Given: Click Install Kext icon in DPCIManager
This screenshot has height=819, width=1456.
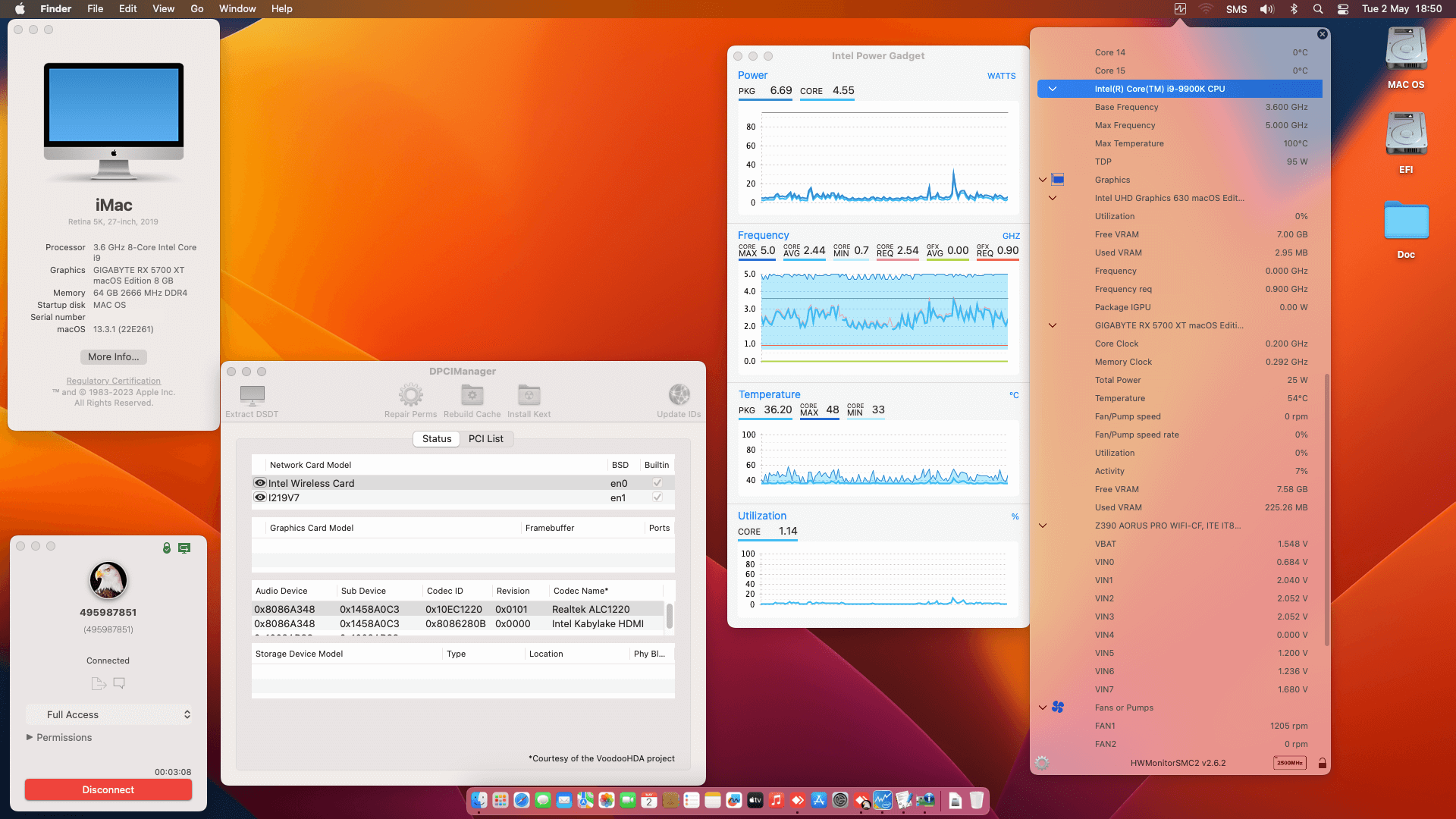Looking at the screenshot, I should tap(529, 394).
